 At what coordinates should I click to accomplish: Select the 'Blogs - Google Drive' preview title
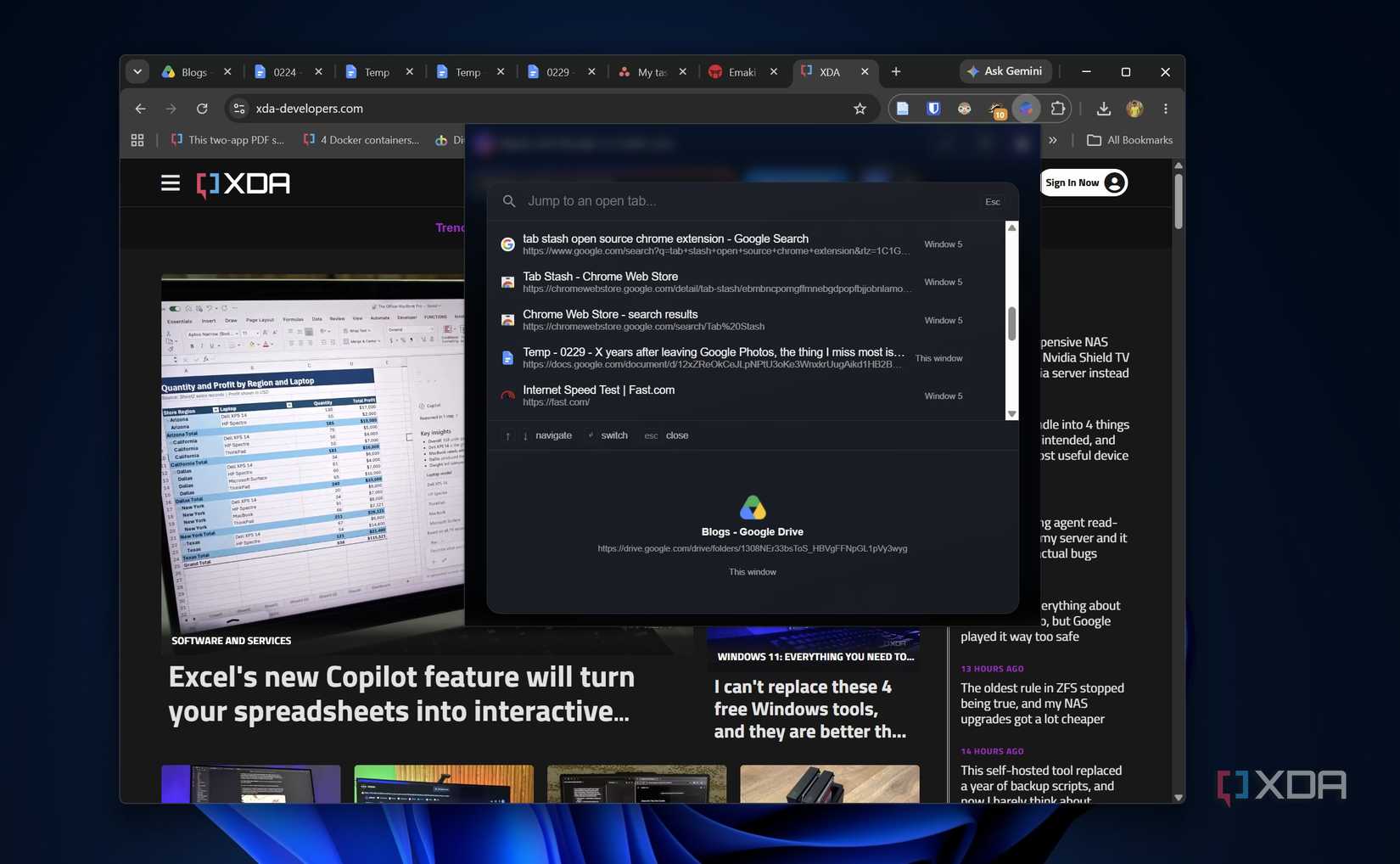pyautogui.click(x=753, y=532)
